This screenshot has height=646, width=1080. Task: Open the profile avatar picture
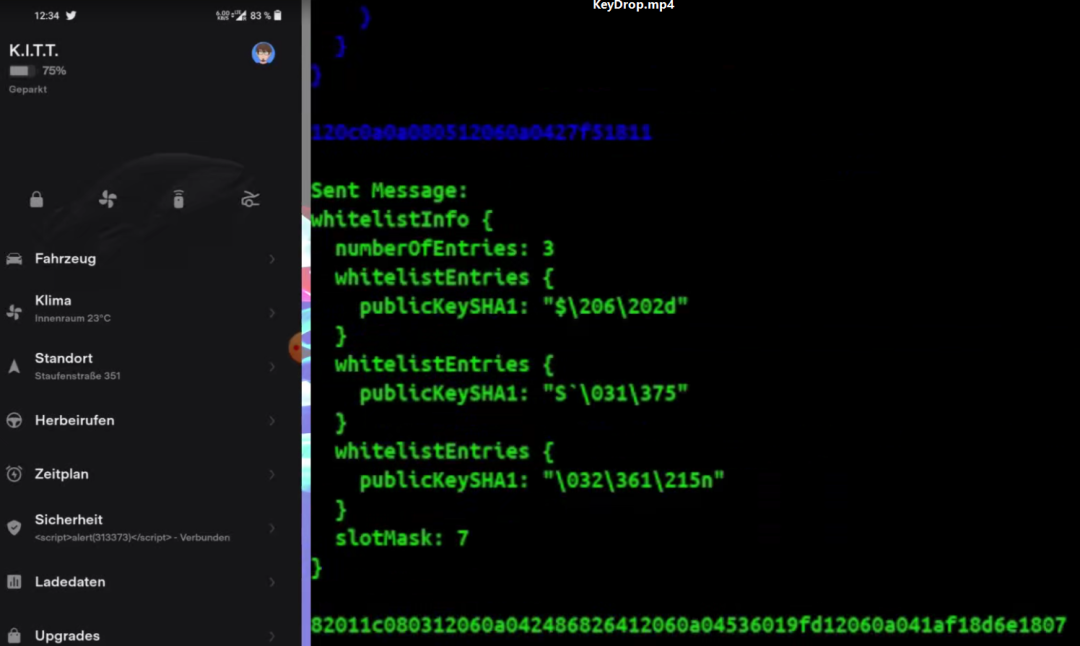(263, 53)
